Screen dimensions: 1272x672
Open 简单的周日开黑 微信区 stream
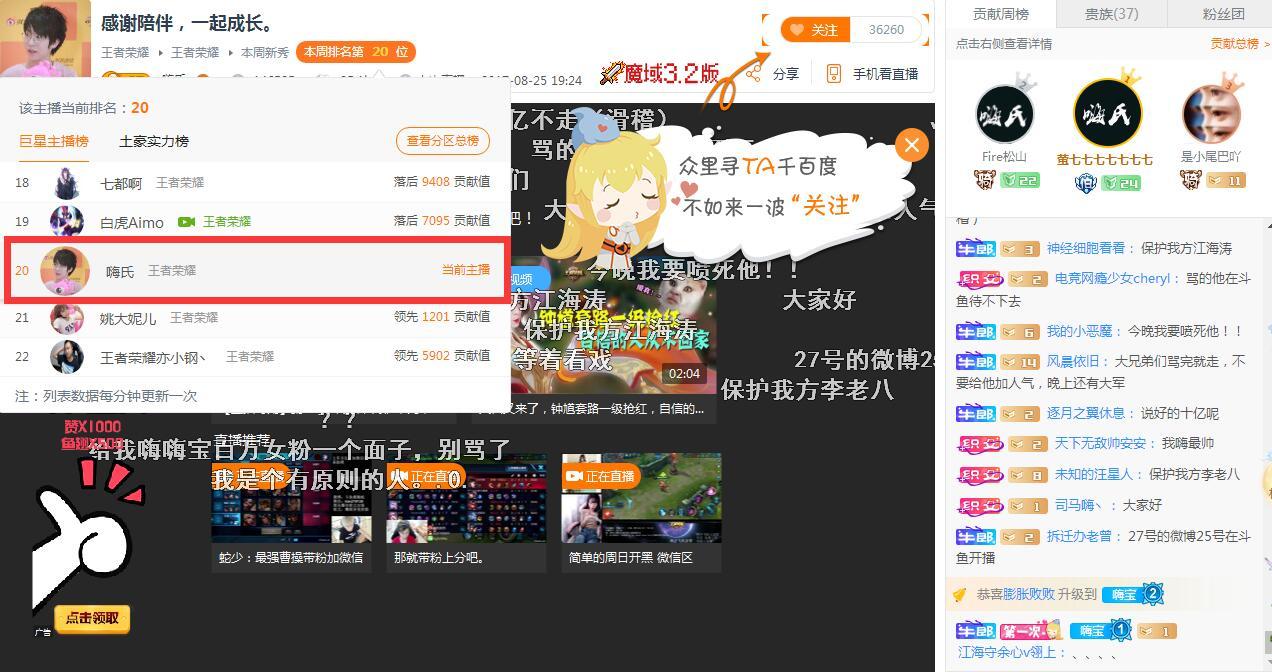[641, 513]
